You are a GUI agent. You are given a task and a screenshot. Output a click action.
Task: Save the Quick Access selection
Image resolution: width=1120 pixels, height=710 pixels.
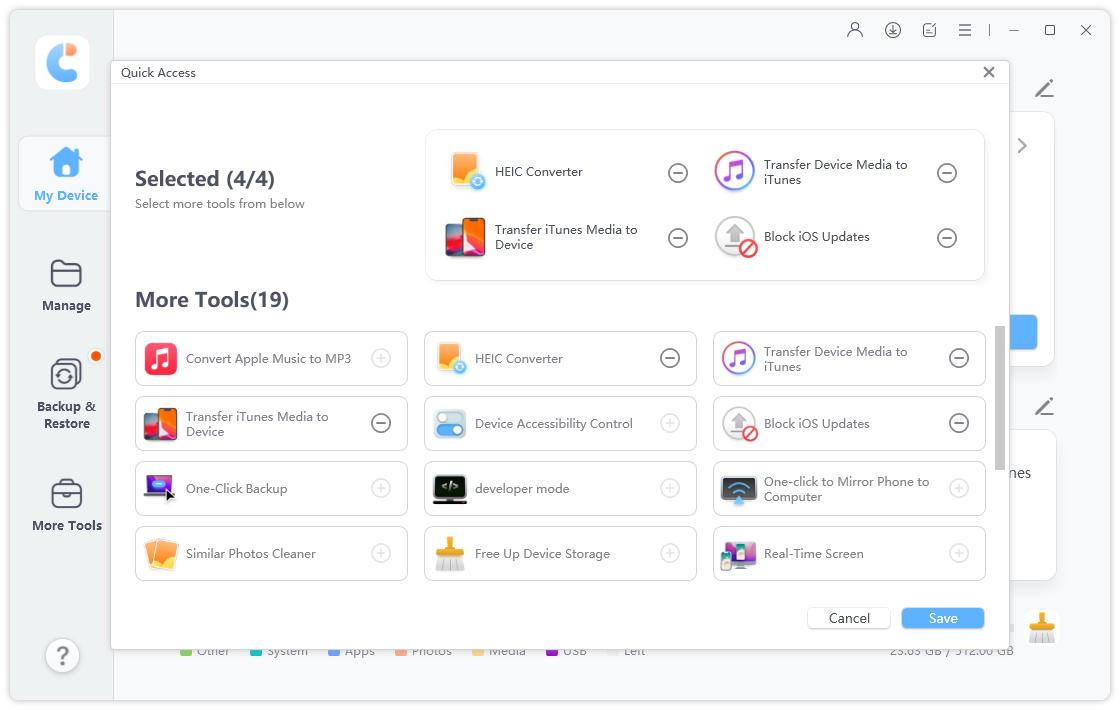coord(941,618)
